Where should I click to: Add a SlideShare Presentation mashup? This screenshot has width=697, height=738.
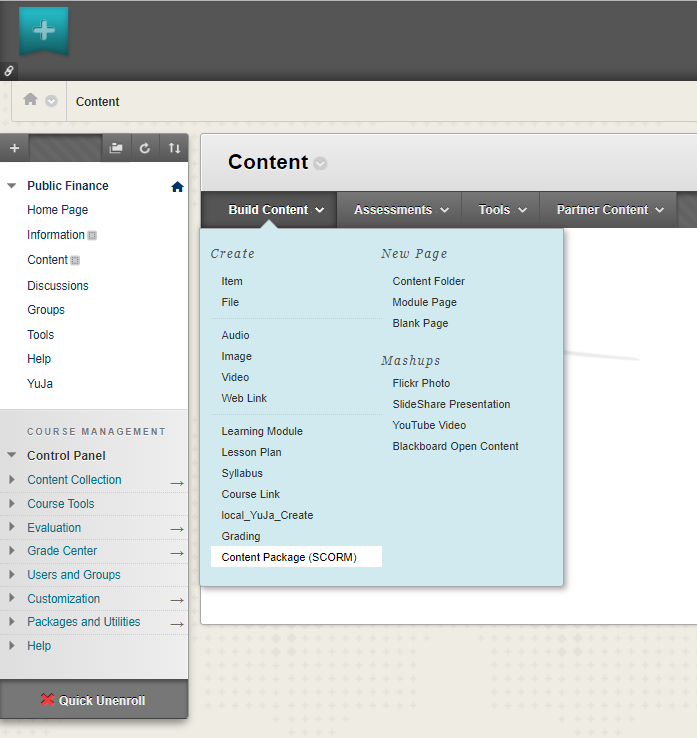451,404
